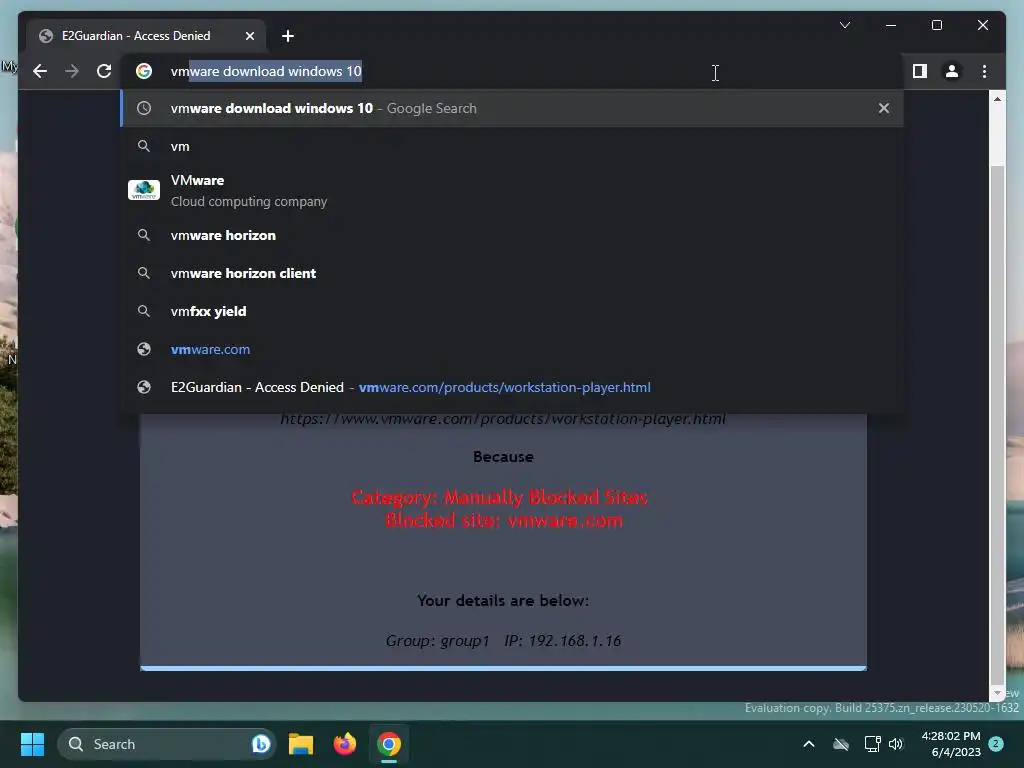Click the forward navigation arrow

[72, 71]
